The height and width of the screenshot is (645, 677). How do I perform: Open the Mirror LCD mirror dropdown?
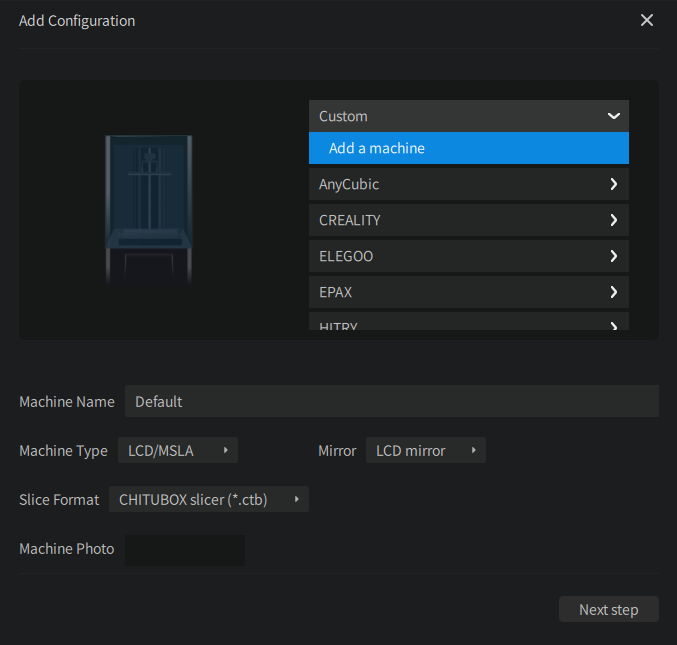(425, 451)
